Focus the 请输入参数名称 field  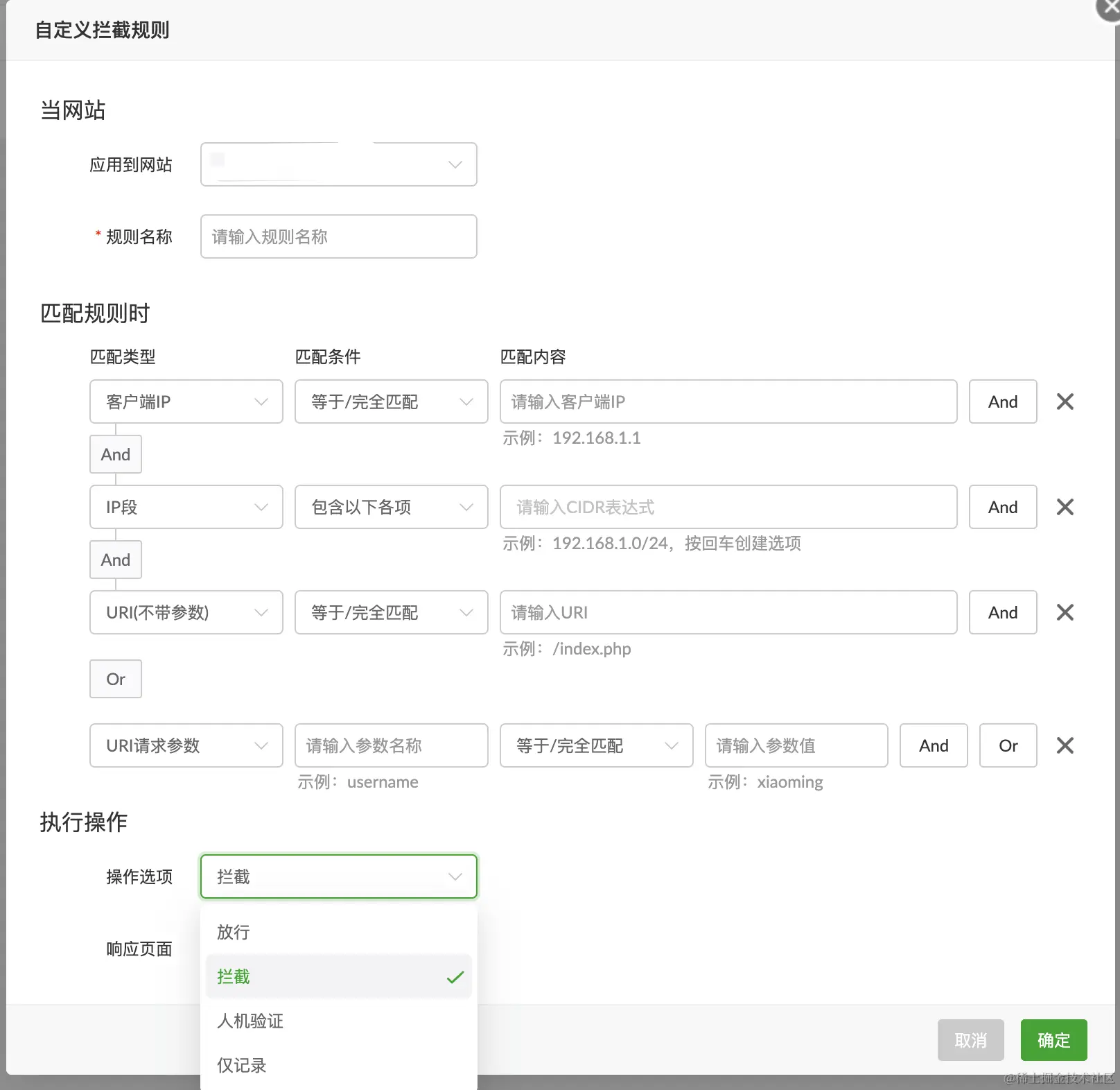point(392,745)
